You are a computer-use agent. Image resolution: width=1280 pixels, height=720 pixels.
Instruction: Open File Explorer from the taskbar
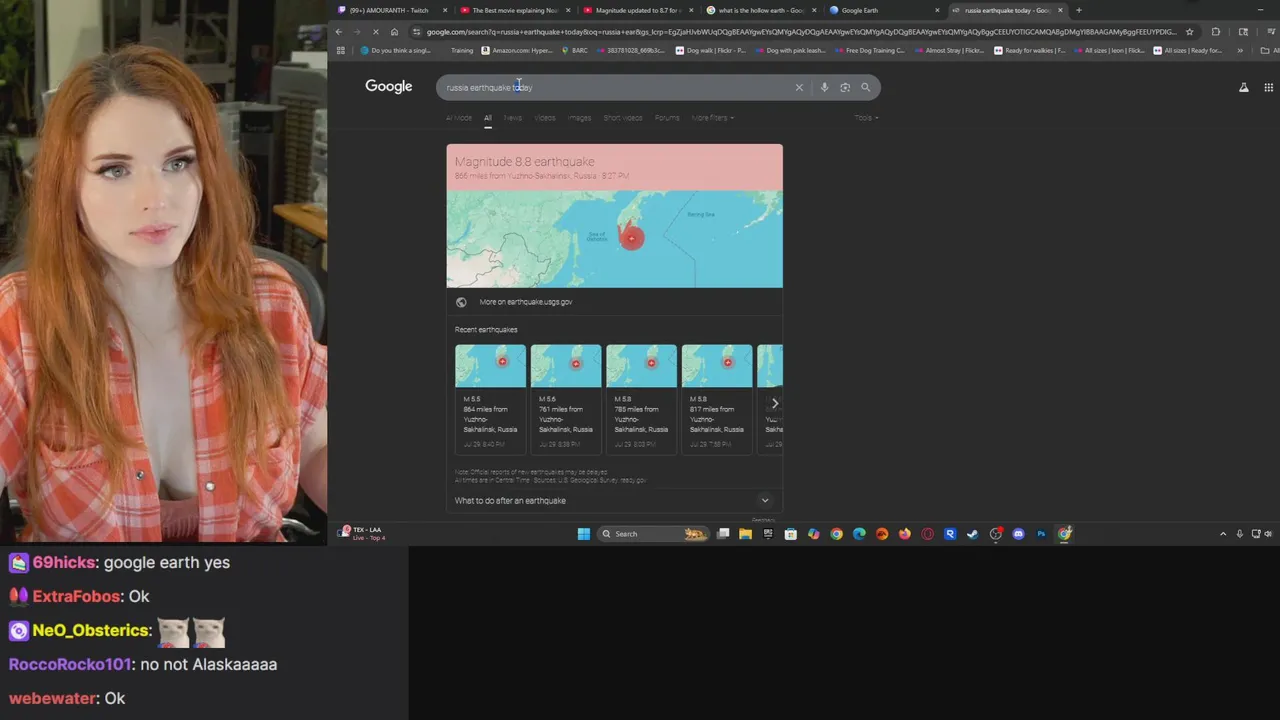[x=745, y=534]
